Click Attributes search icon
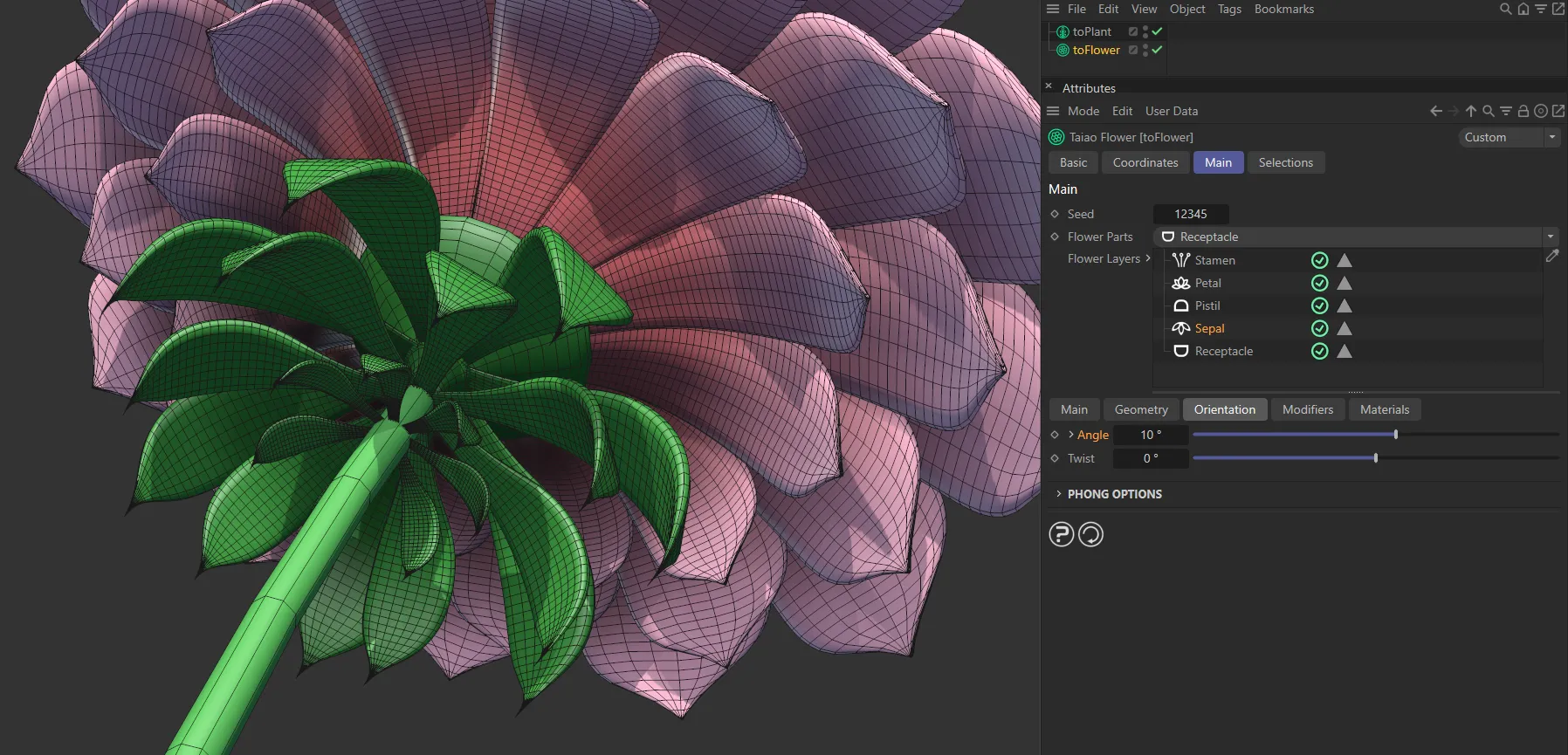The height and width of the screenshot is (755, 1568). pos(1489,111)
